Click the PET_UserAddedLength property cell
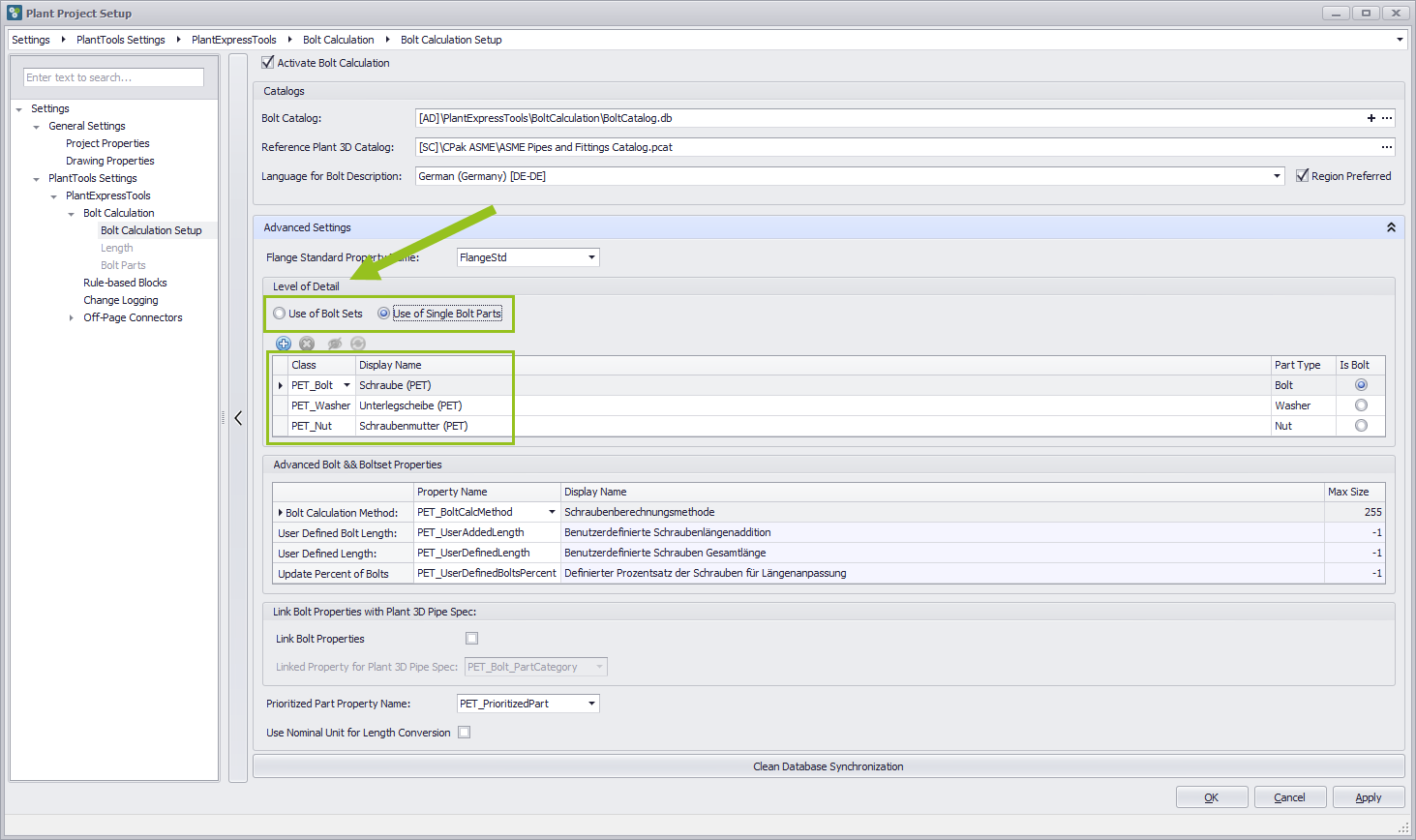 click(x=487, y=532)
